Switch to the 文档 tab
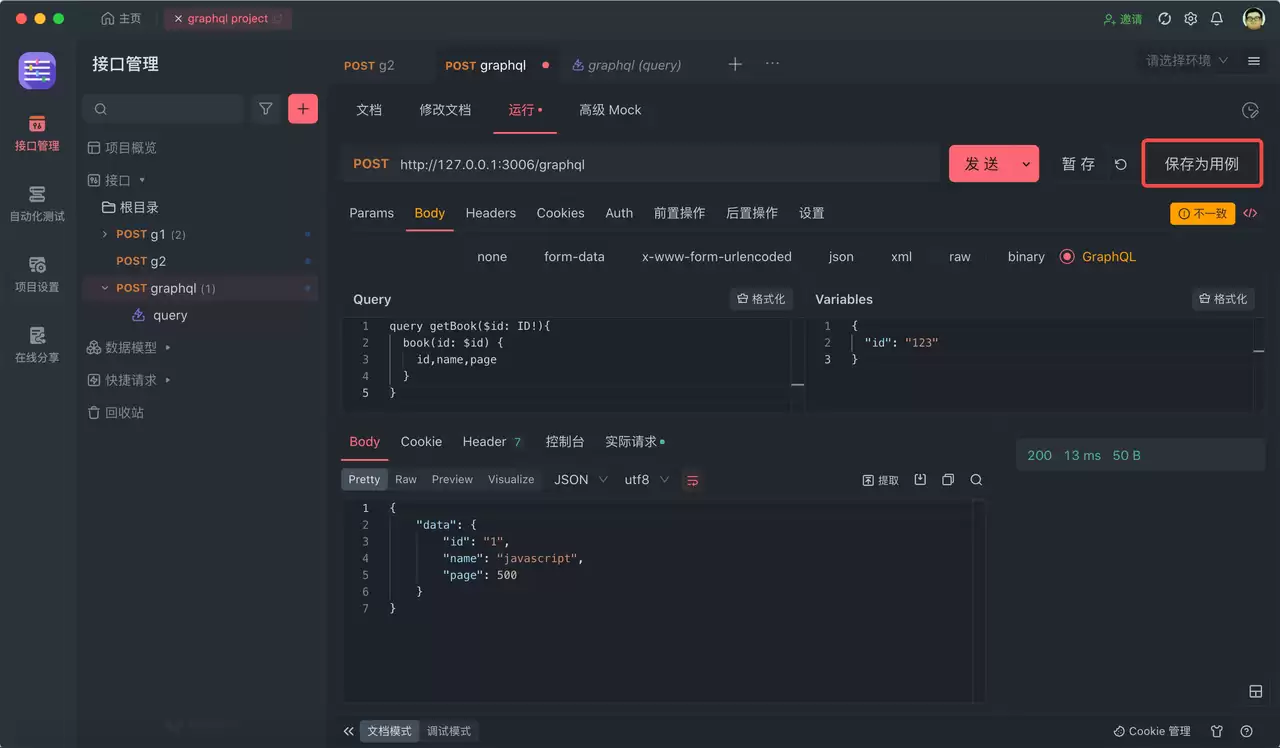Image resolution: width=1280 pixels, height=748 pixels. [x=369, y=110]
